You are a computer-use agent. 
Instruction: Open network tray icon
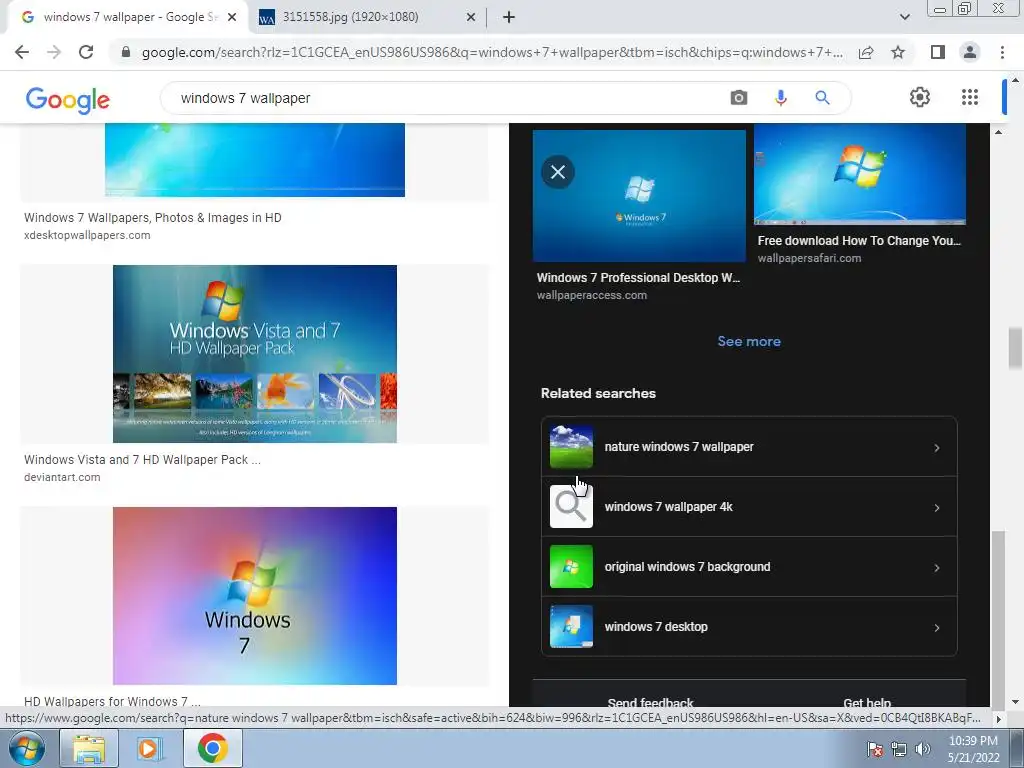pyautogui.click(x=899, y=749)
